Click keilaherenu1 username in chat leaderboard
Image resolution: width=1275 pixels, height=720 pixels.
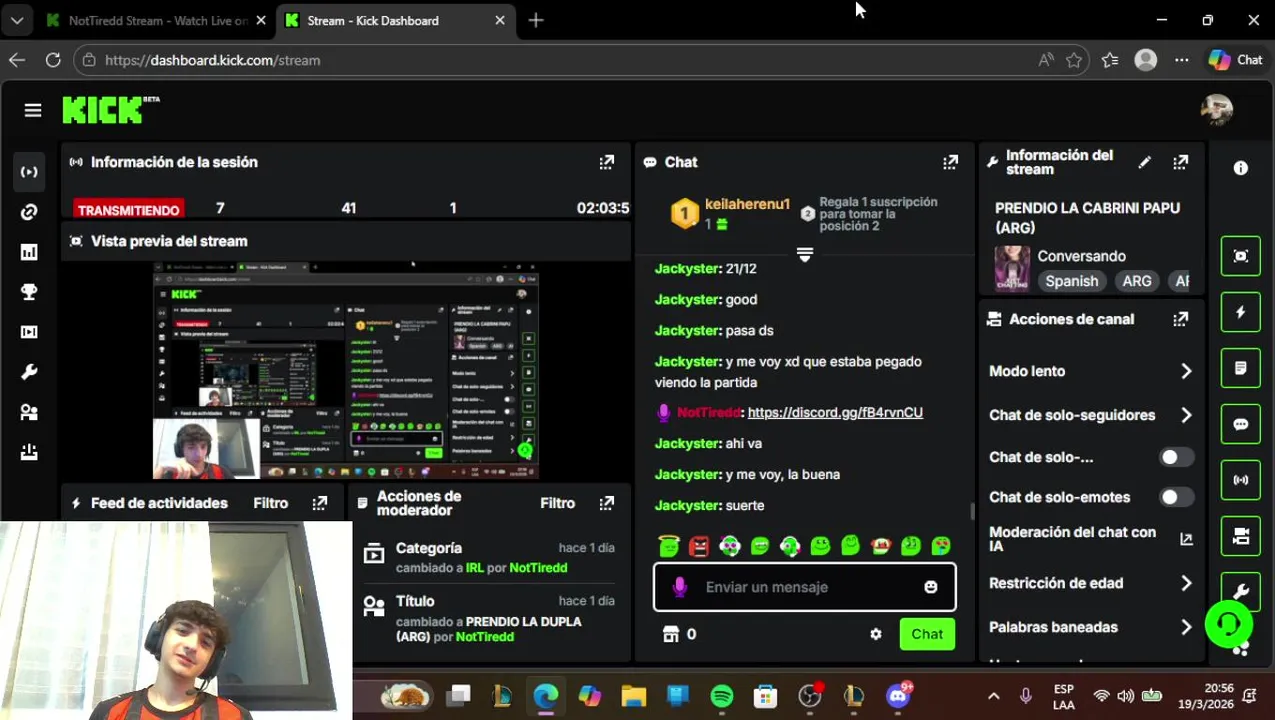point(747,204)
